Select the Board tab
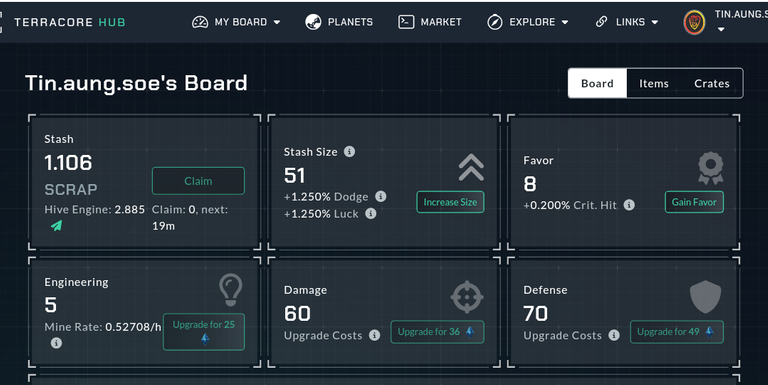 pos(598,83)
